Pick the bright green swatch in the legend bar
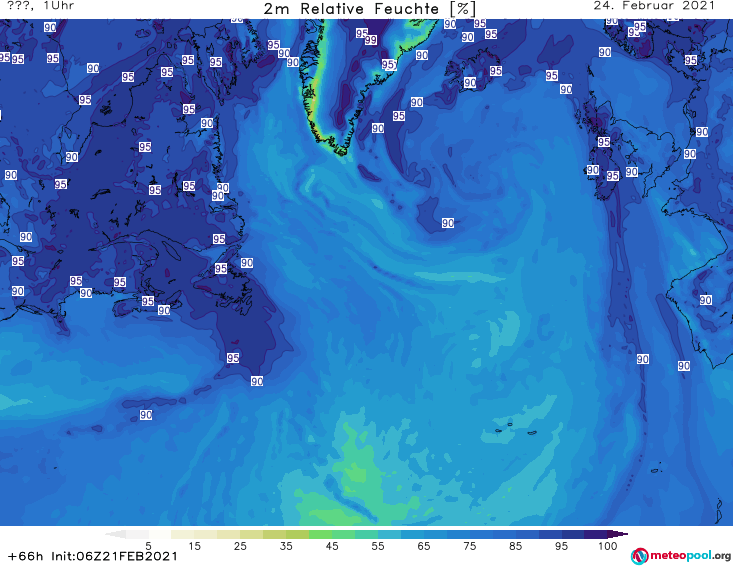Screen dimensions: 733x566 click(x=320, y=534)
